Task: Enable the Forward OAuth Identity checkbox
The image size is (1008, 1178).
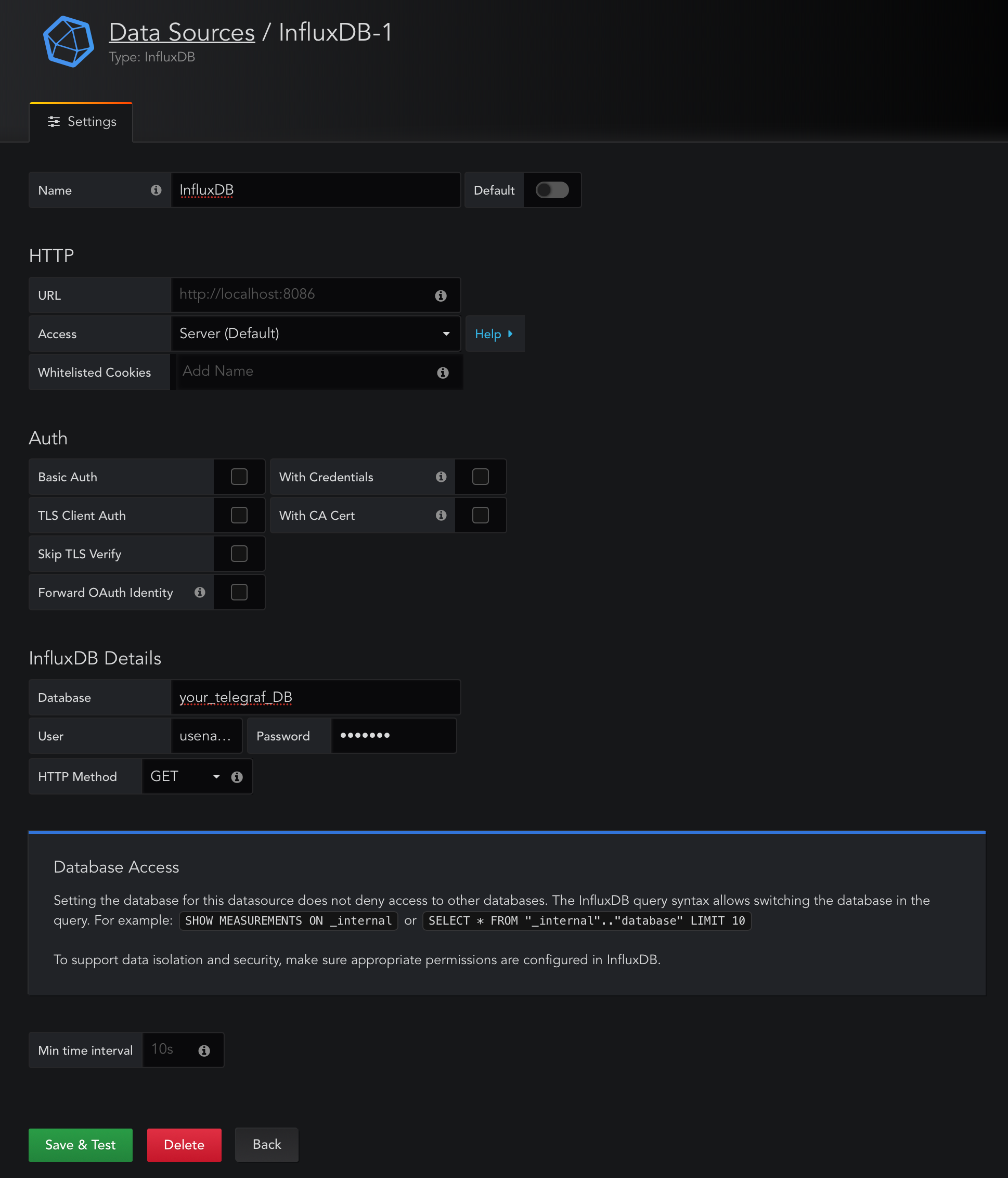Action: (239, 592)
